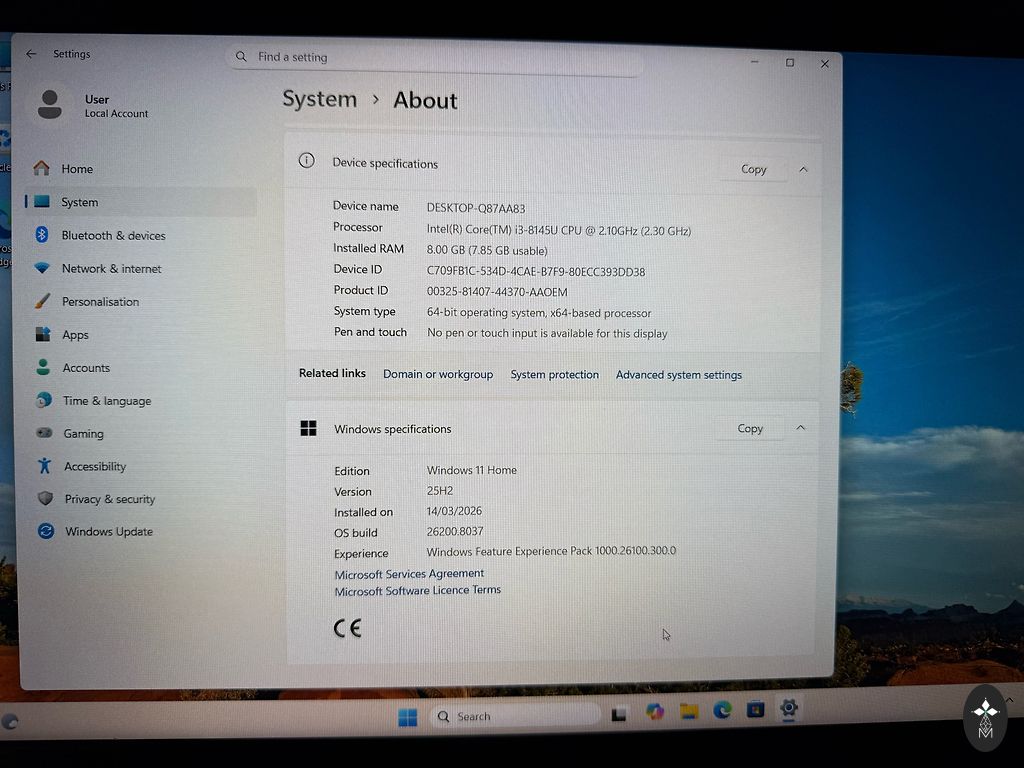Copy the Windows specifications
Screen dimensions: 1024x768
point(750,428)
